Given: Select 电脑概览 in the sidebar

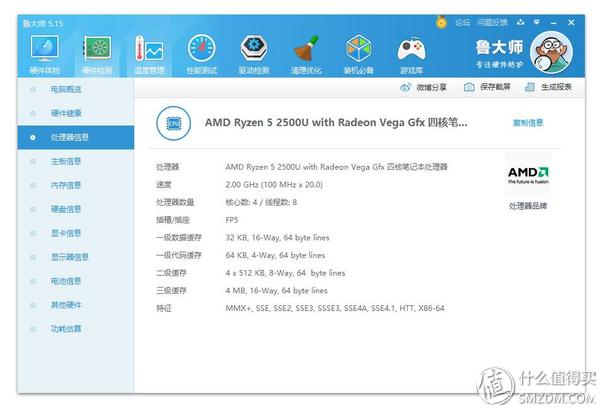Looking at the screenshot, I should [x=76, y=90].
